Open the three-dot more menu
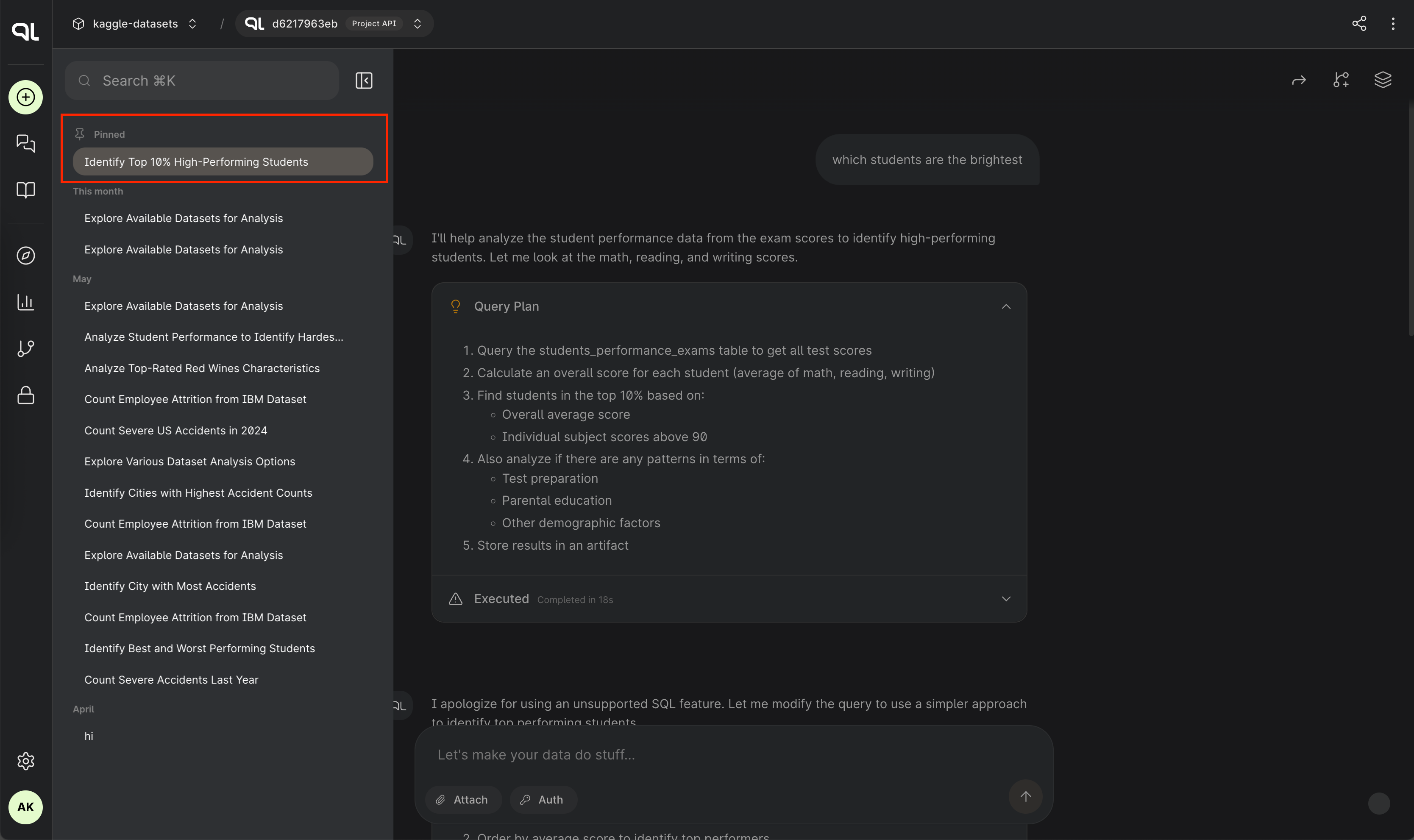1414x840 pixels. [x=1393, y=23]
